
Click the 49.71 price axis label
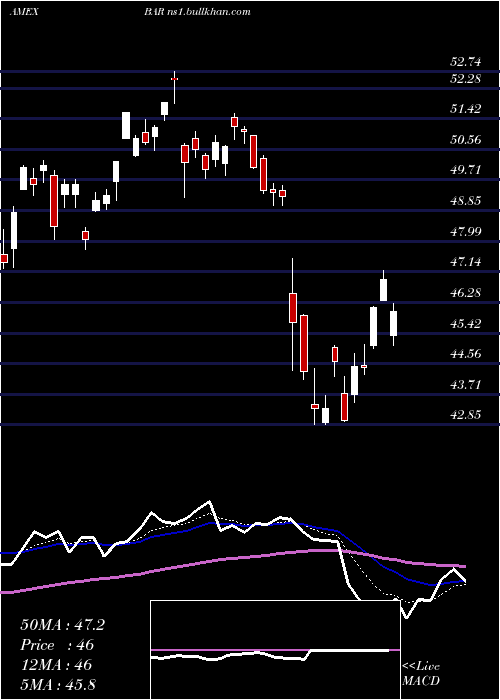pos(466,170)
